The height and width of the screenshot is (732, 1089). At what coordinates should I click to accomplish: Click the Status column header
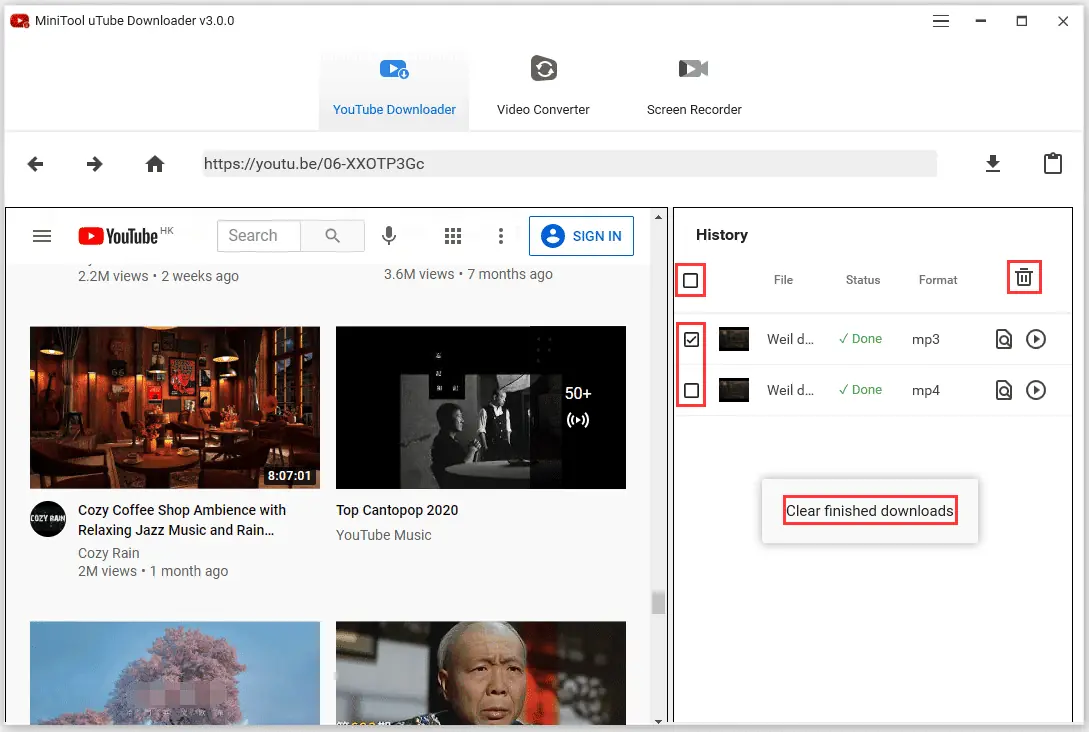(863, 280)
